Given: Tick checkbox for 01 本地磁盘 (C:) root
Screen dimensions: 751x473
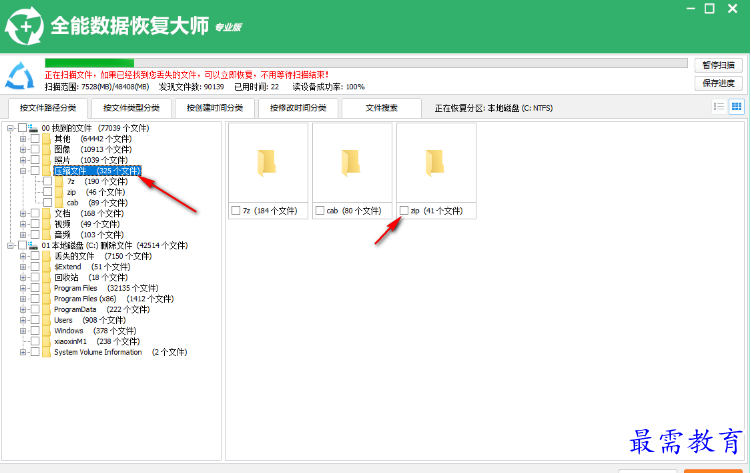Looking at the screenshot, I should [x=23, y=245].
